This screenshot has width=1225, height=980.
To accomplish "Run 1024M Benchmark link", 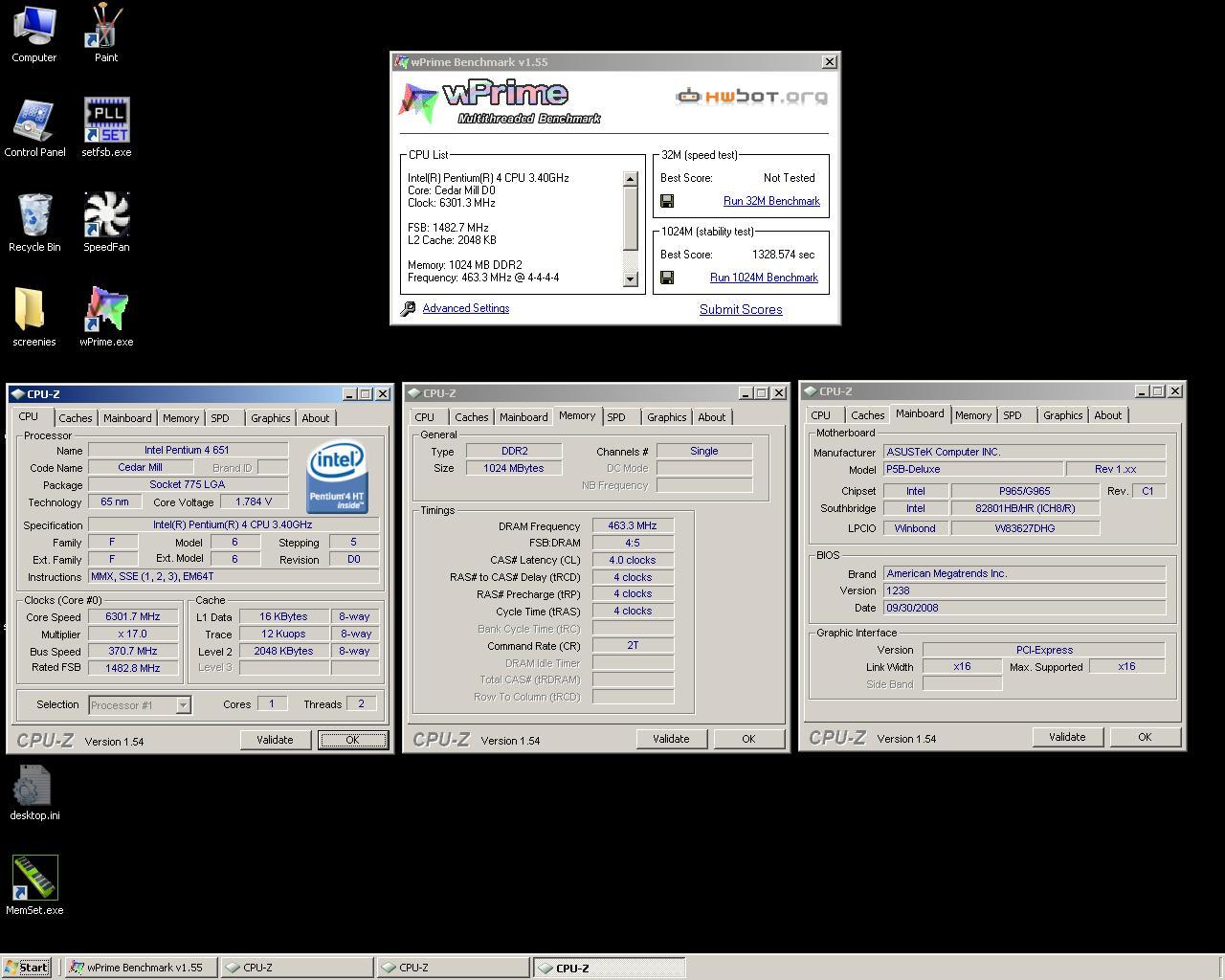I will click(x=764, y=278).
